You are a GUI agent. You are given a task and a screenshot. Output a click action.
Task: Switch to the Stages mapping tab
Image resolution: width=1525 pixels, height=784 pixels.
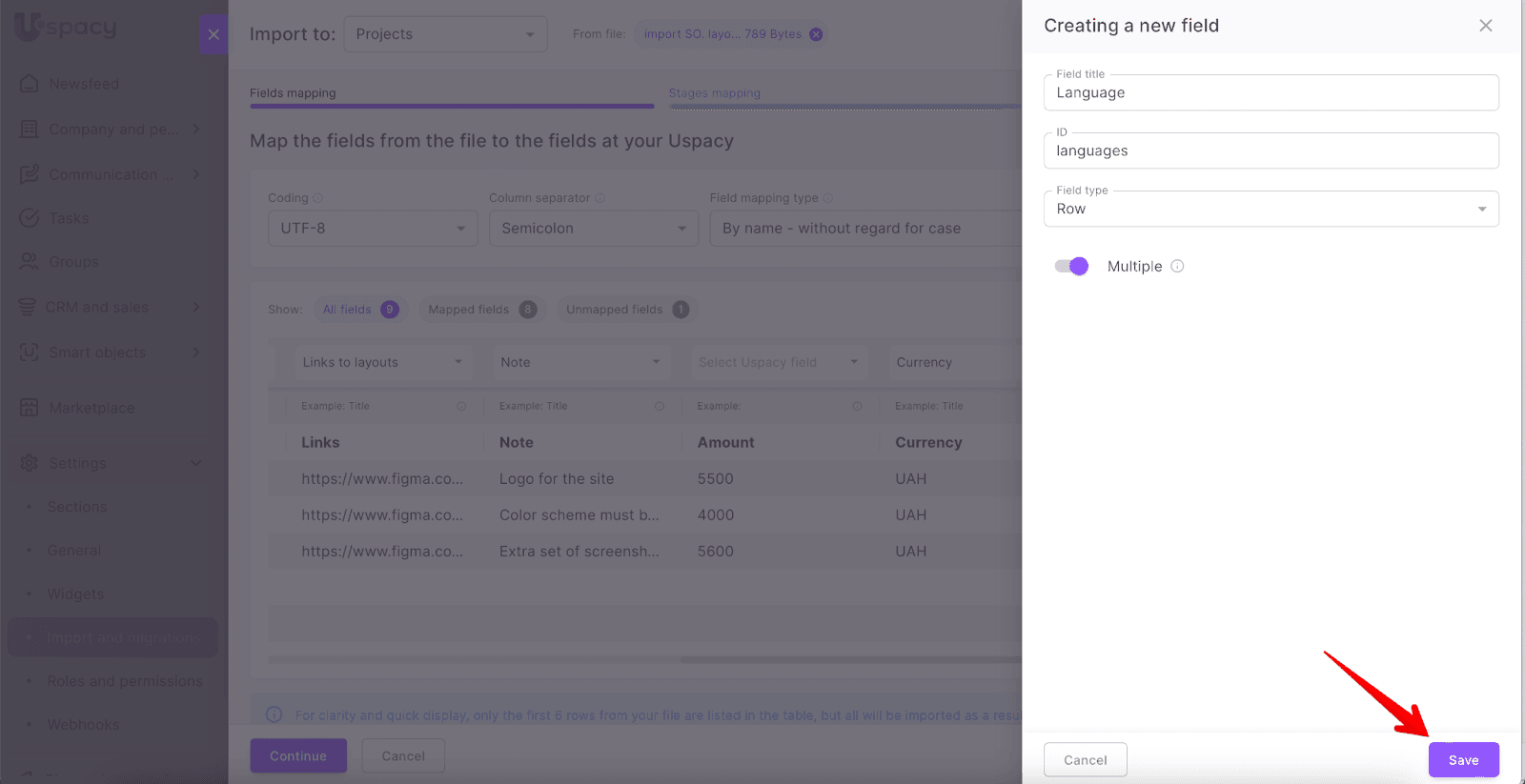[714, 93]
